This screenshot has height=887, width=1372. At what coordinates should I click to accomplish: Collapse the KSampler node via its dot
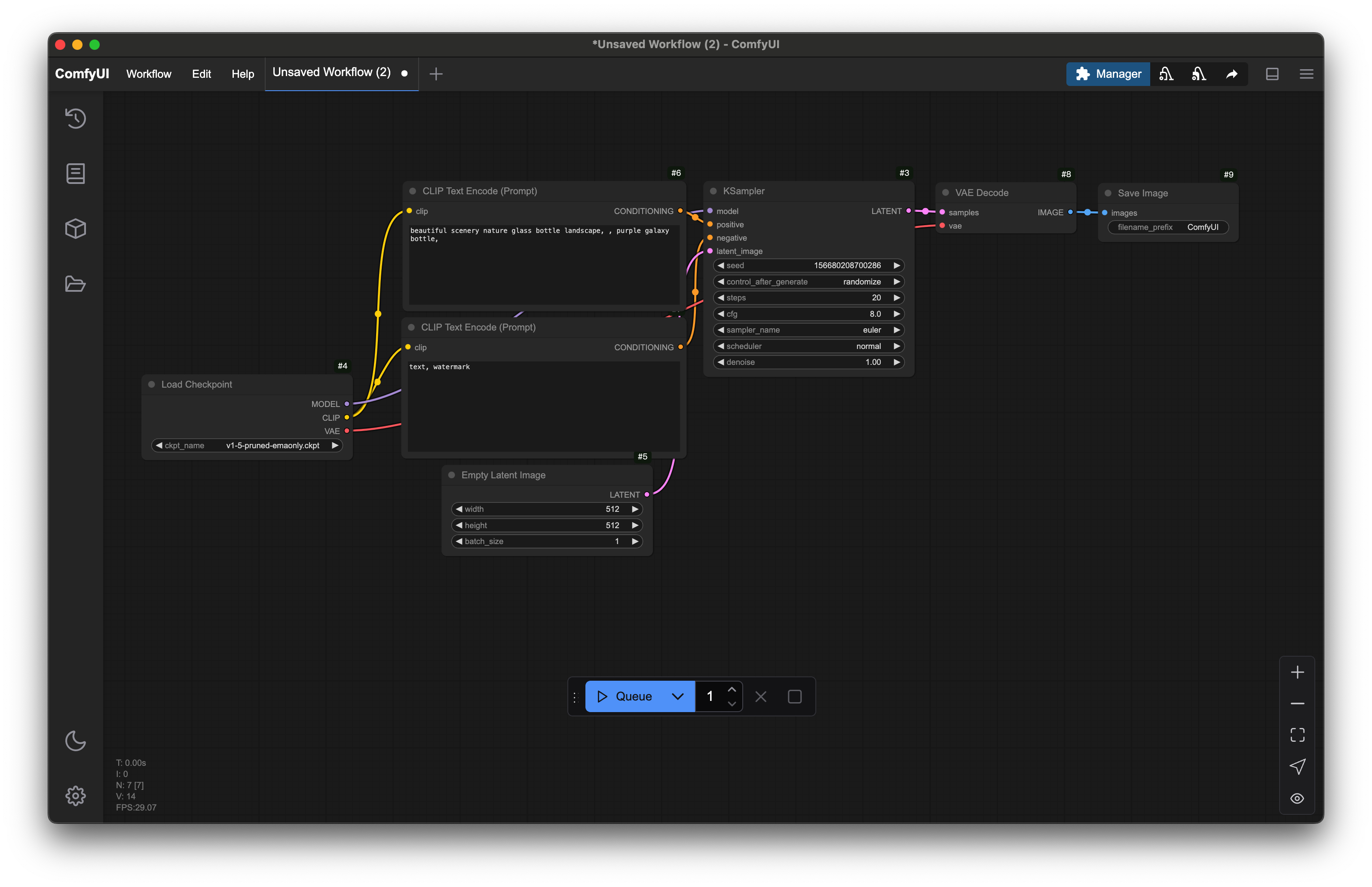[x=713, y=191]
